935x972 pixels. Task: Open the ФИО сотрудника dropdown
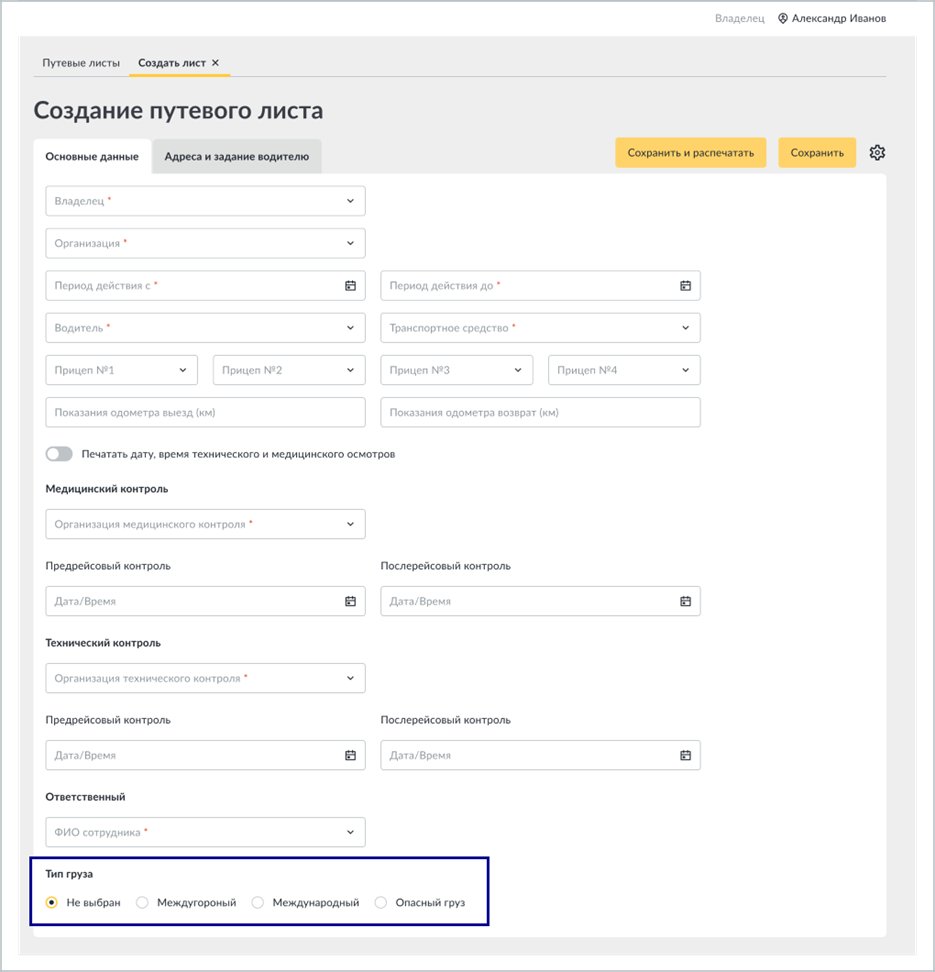tap(205, 832)
